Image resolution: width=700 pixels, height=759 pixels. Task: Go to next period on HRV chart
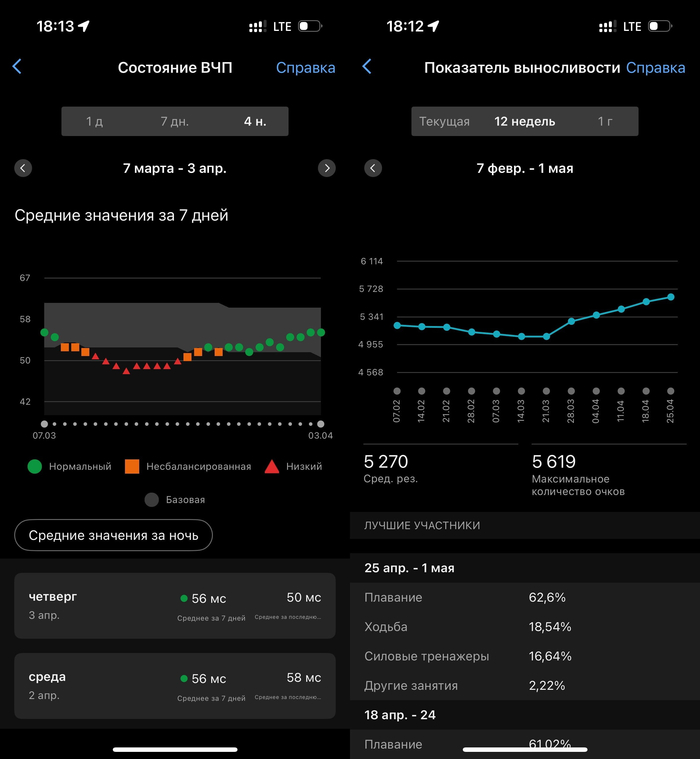[326, 168]
